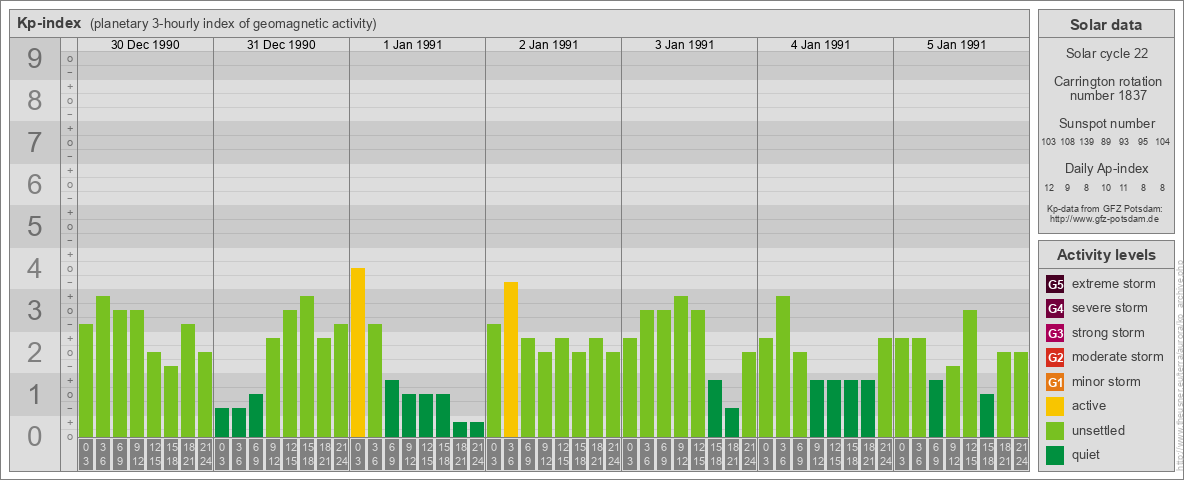Click the 'unsettled' legend label

click(x=1098, y=430)
